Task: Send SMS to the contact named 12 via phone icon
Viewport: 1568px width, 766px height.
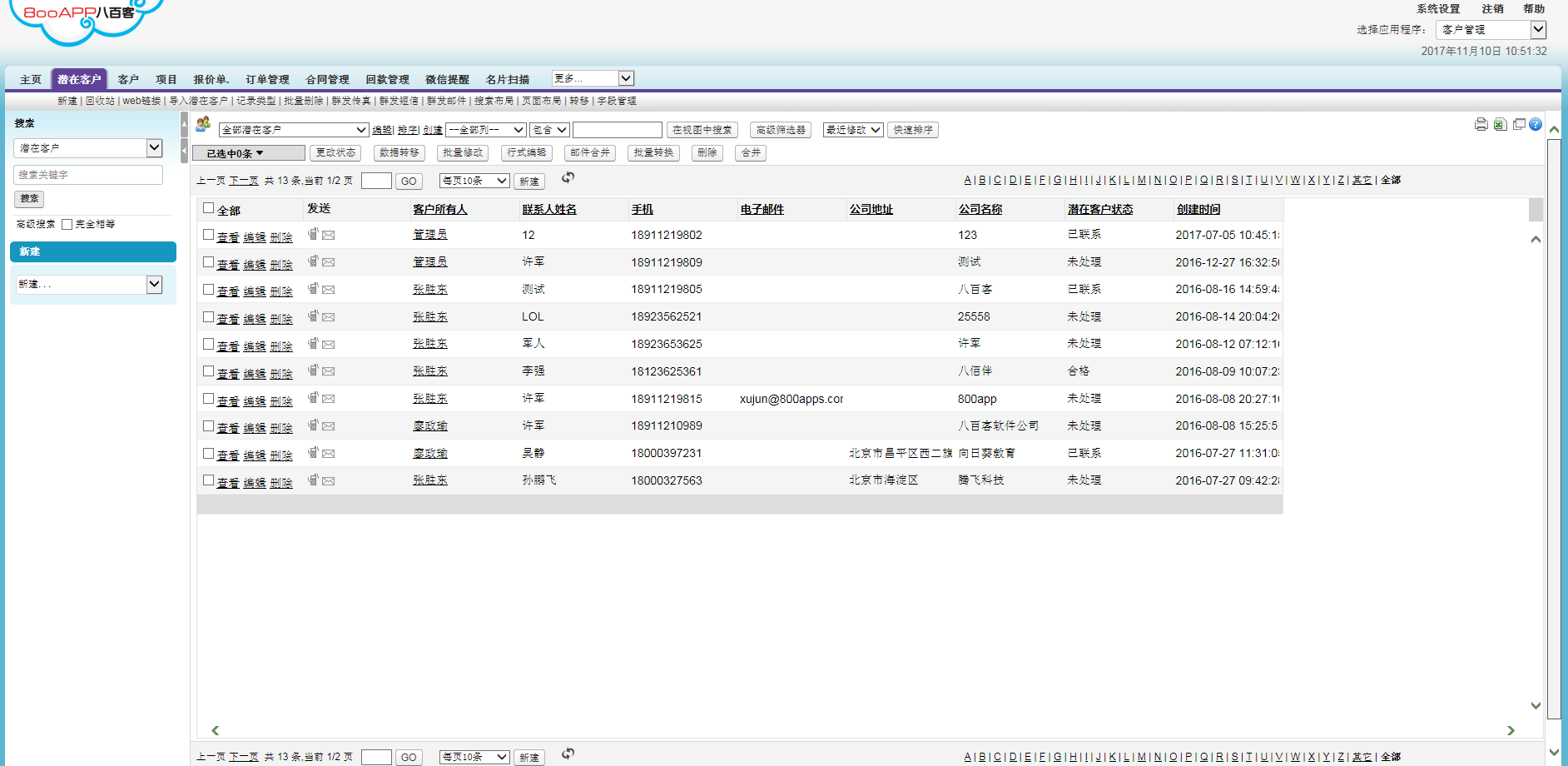Action: [x=313, y=234]
